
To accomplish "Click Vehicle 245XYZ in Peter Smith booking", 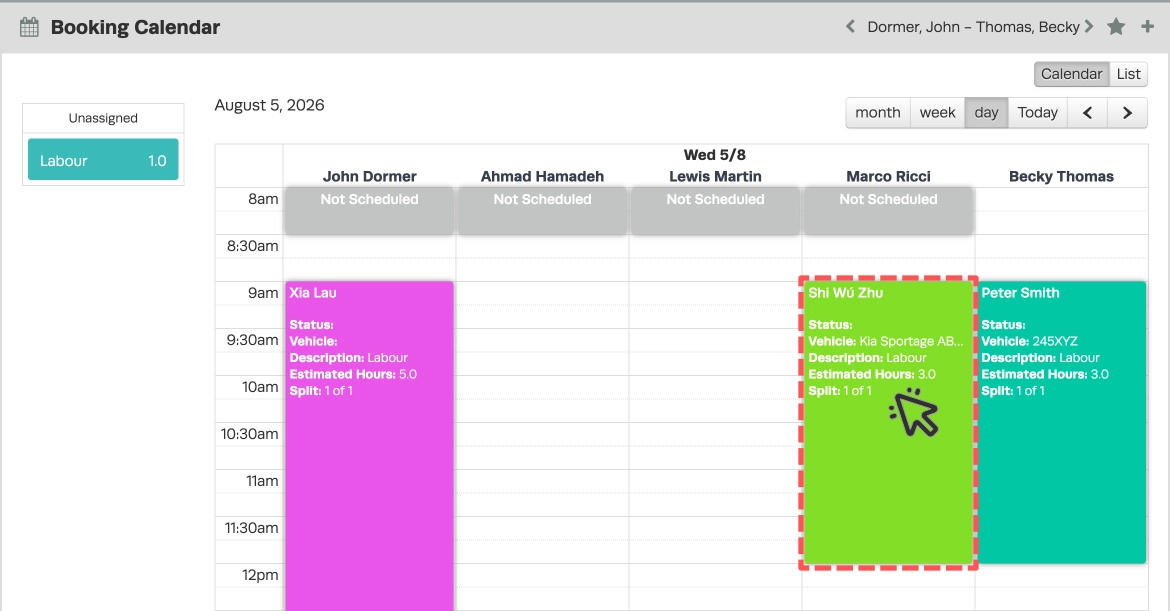I will [1029, 342].
